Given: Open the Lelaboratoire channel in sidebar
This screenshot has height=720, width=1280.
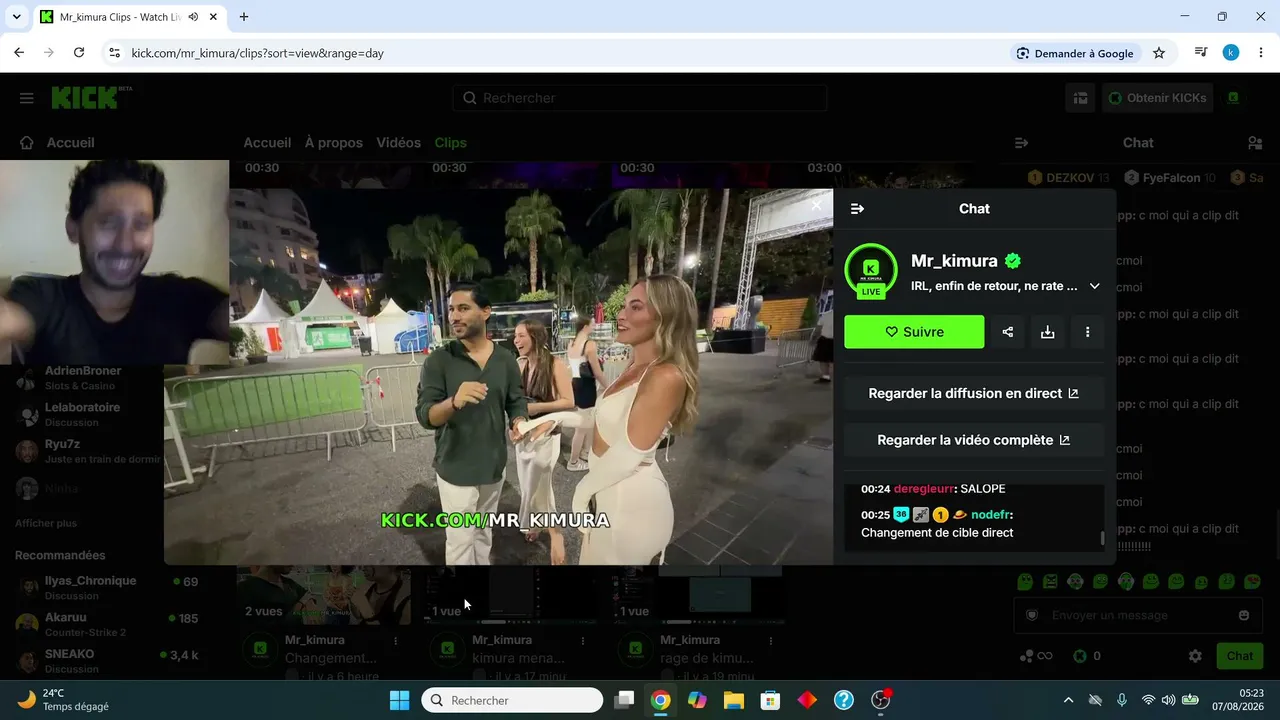Looking at the screenshot, I should pyautogui.click(x=82, y=414).
